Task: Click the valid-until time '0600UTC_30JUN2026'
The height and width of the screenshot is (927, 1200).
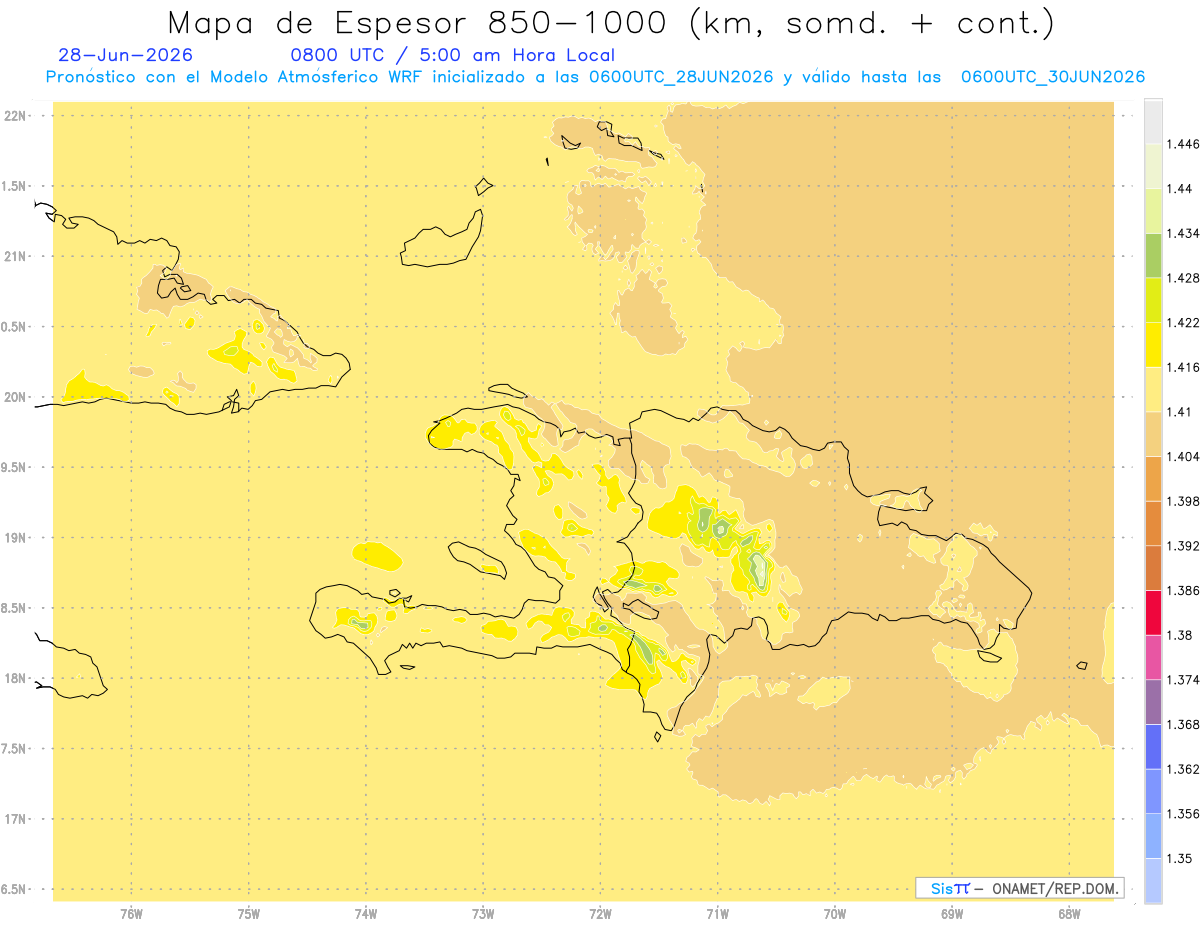Action: click(1052, 77)
